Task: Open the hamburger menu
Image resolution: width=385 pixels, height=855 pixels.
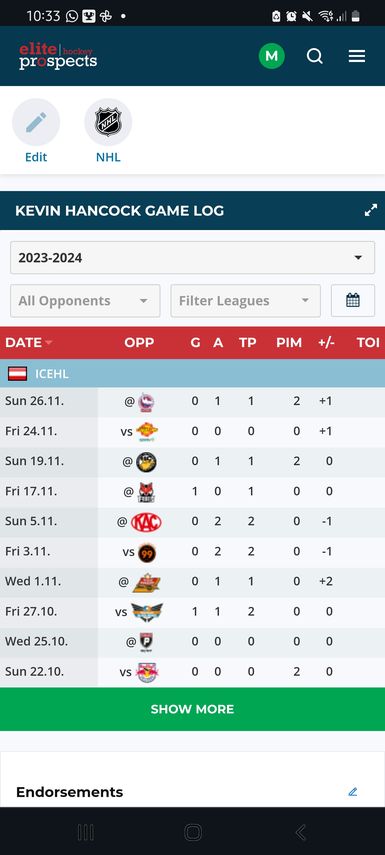Action: click(x=357, y=56)
